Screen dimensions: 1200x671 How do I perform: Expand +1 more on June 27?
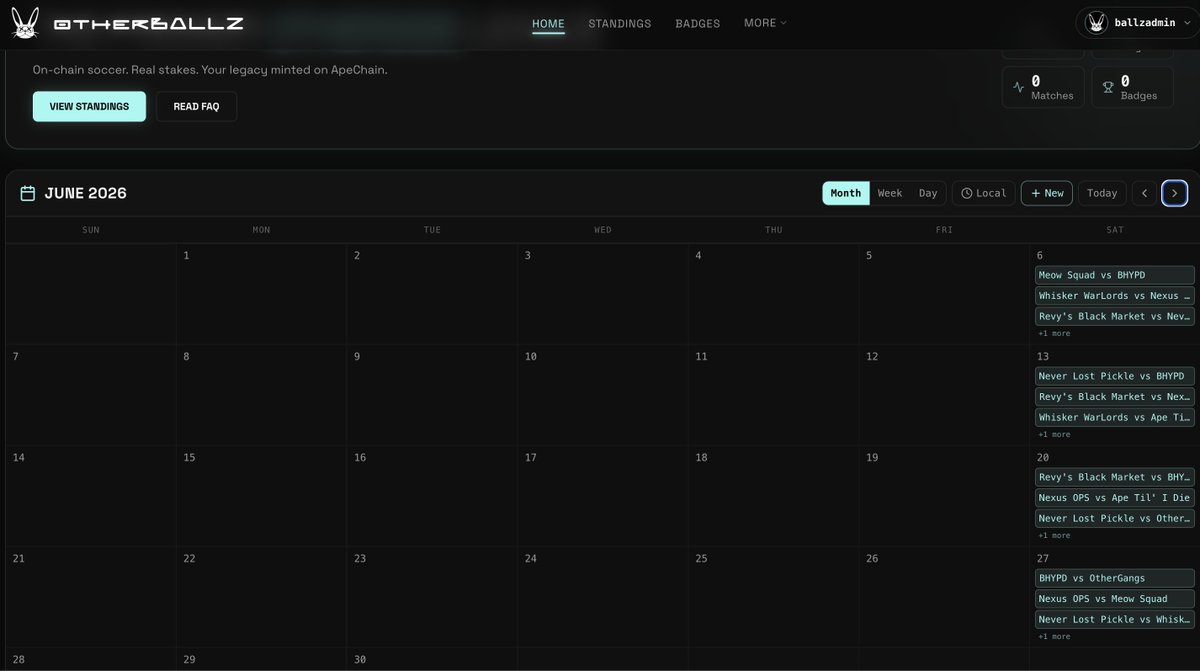[x=1054, y=636]
